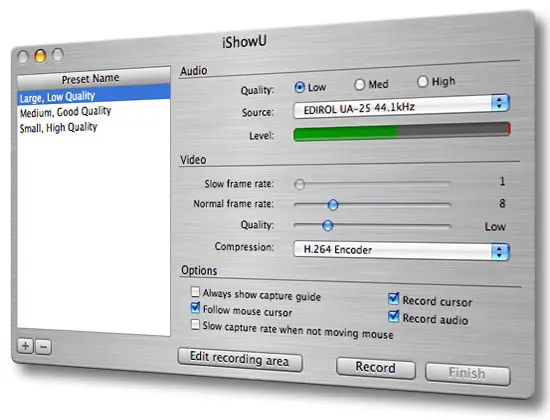Open the audio Source dropdown
This screenshot has height=420, width=550.
pyautogui.click(x=401, y=106)
